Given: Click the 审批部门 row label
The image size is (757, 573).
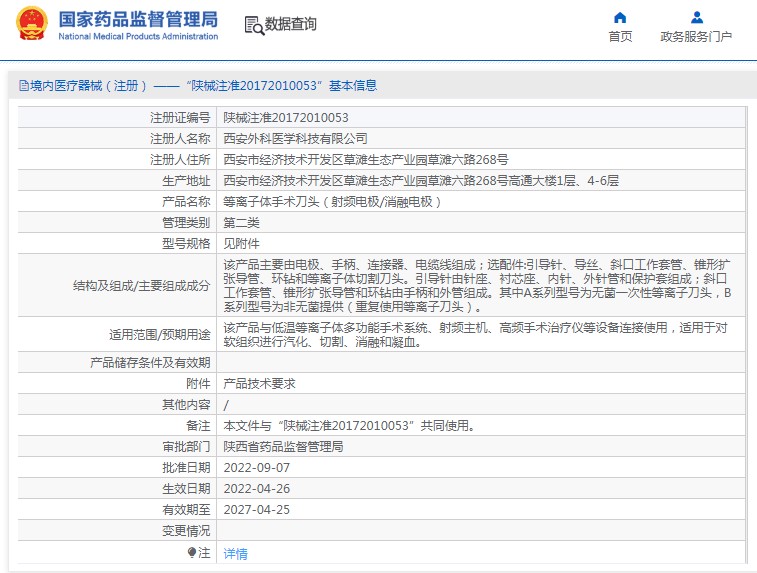Looking at the screenshot, I should [x=186, y=447].
